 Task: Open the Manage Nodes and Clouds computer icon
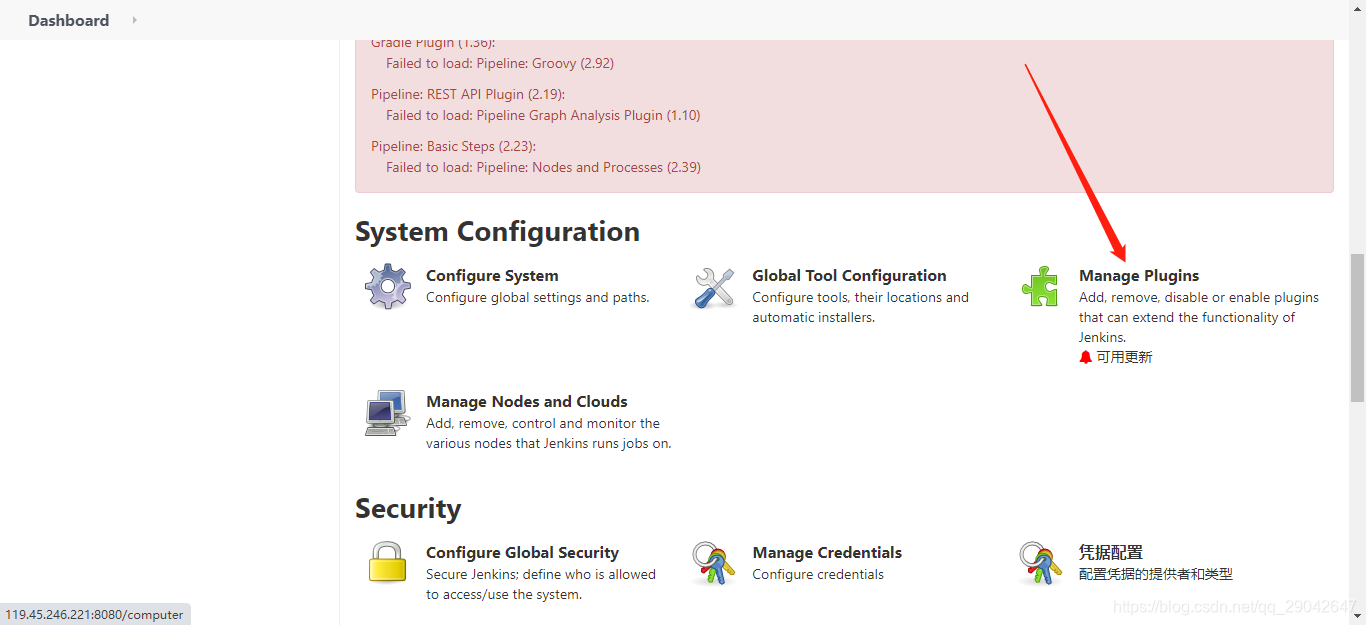coord(387,413)
